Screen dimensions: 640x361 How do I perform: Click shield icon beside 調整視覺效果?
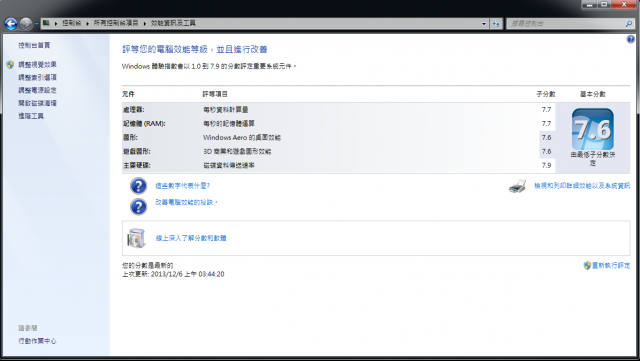point(10,65)
